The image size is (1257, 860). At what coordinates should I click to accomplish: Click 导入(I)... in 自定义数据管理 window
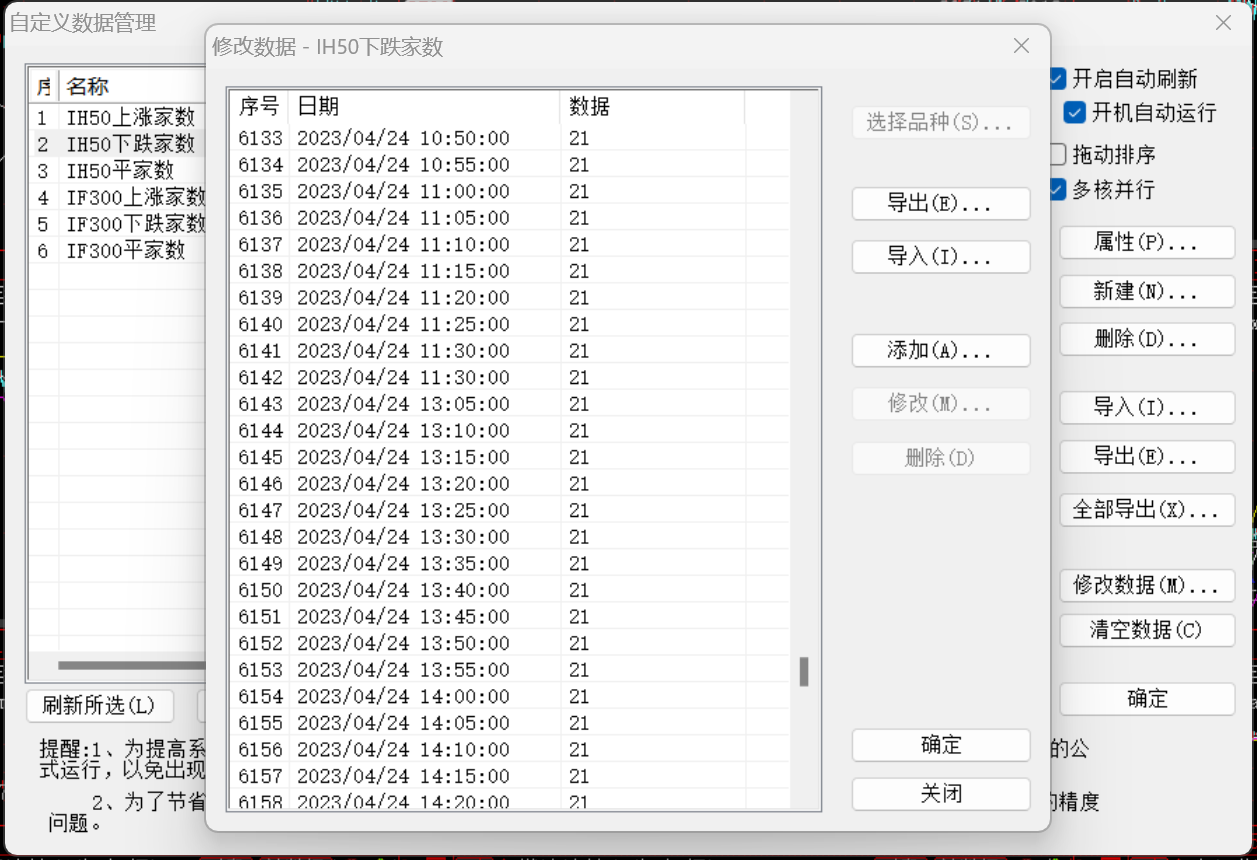[1147, 408]
